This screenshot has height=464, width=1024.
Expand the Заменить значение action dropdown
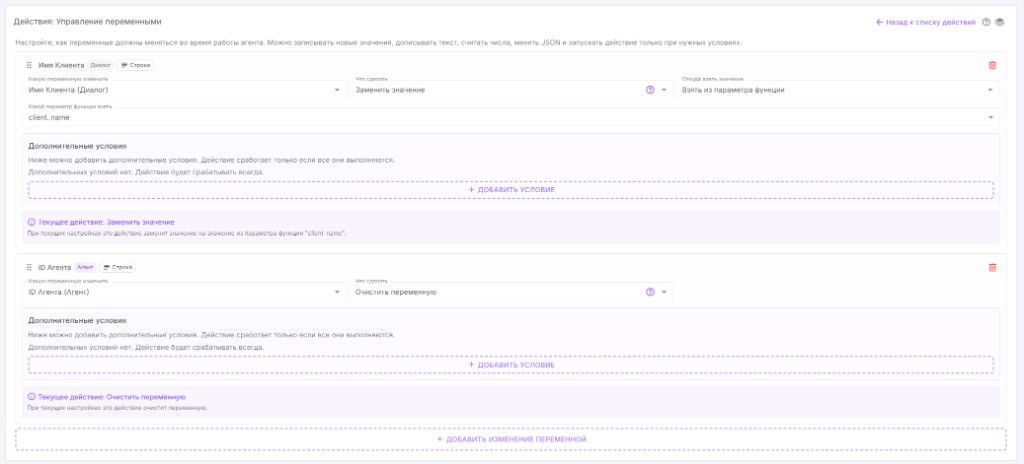(x=511, y=90)
